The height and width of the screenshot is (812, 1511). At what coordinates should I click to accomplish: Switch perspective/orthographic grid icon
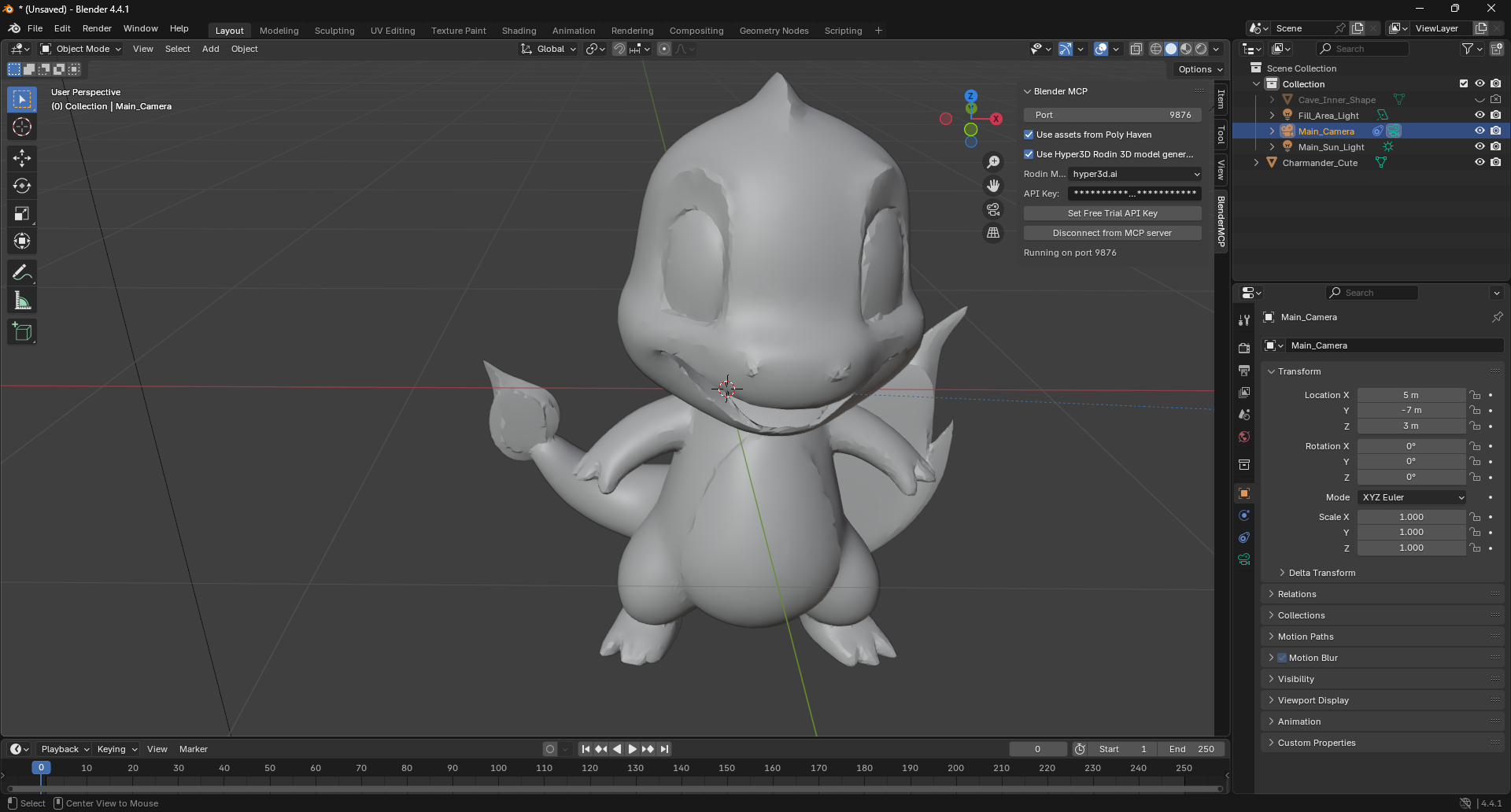click(x=993, y=233)
